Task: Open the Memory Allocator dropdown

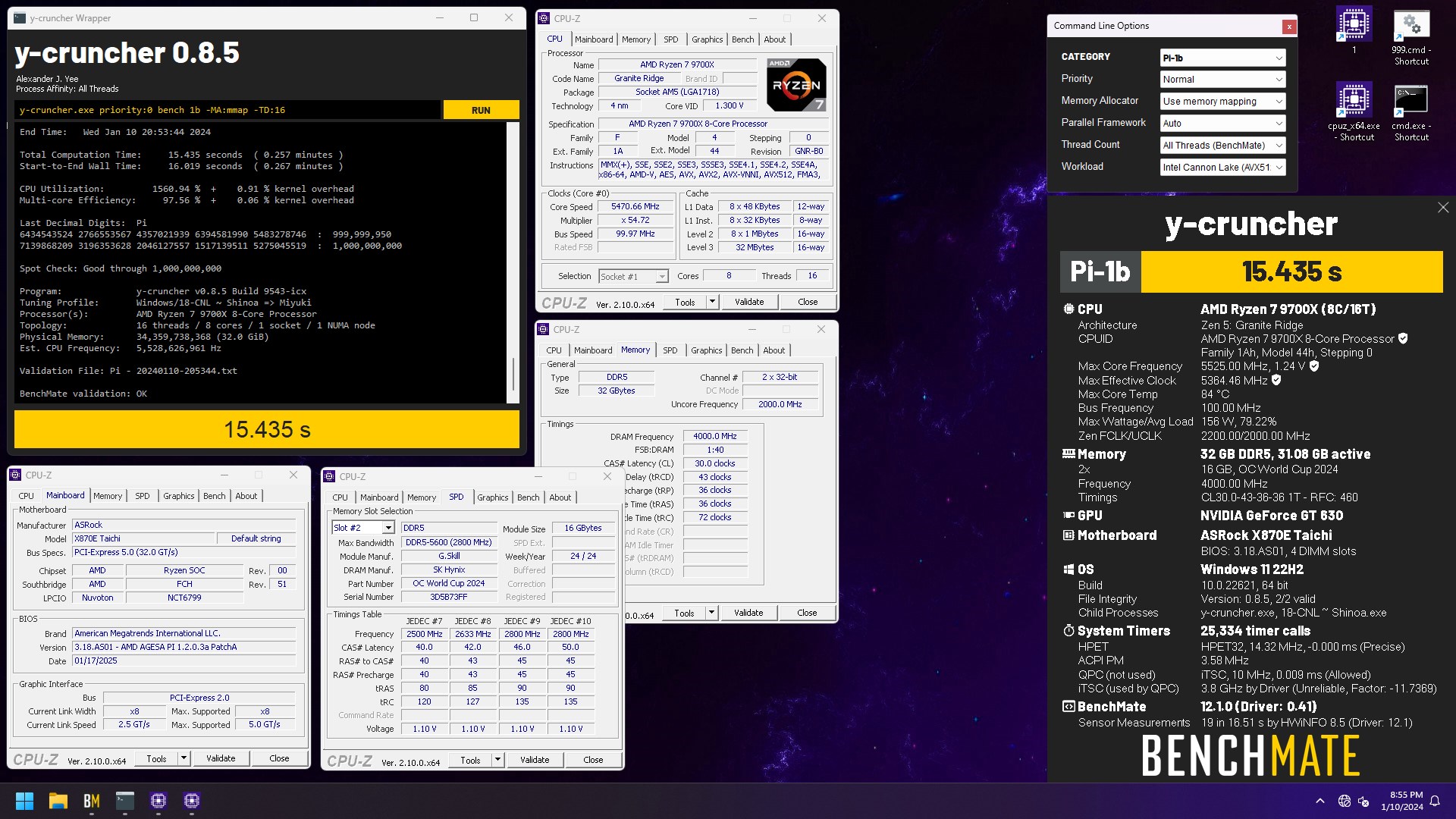Action: tap(1222, 102)
